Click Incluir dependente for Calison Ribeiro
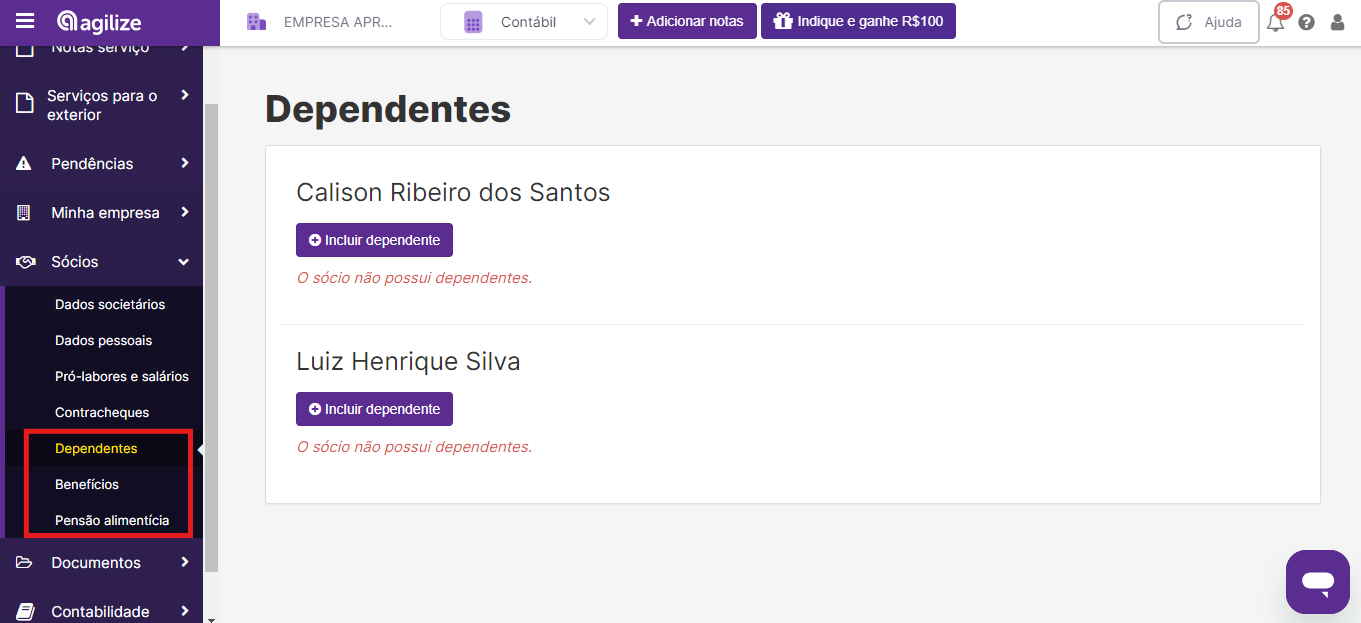 374,240
